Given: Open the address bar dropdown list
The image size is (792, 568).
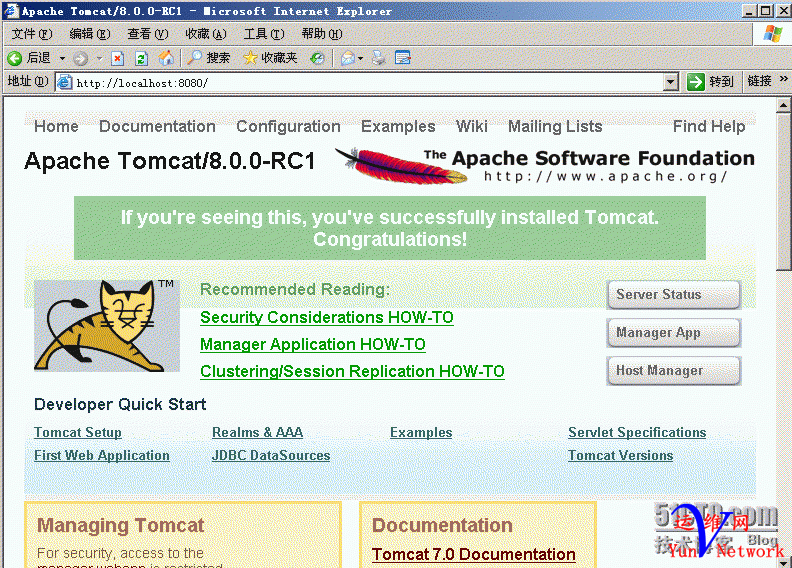Looking at the screenshot, I should [670, 82].
